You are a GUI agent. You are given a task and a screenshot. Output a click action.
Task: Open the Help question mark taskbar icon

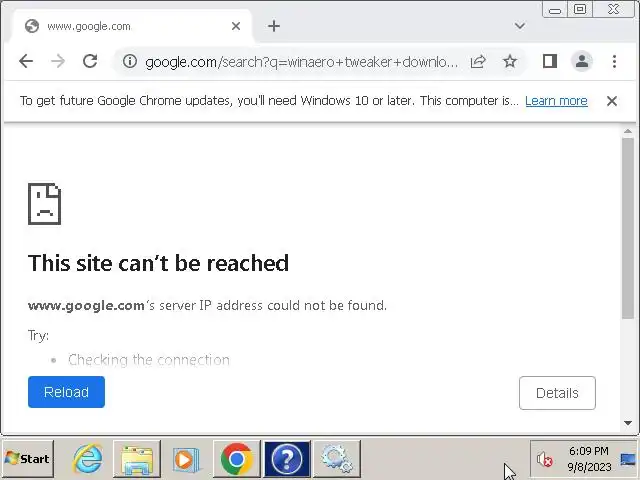point(287,459)
